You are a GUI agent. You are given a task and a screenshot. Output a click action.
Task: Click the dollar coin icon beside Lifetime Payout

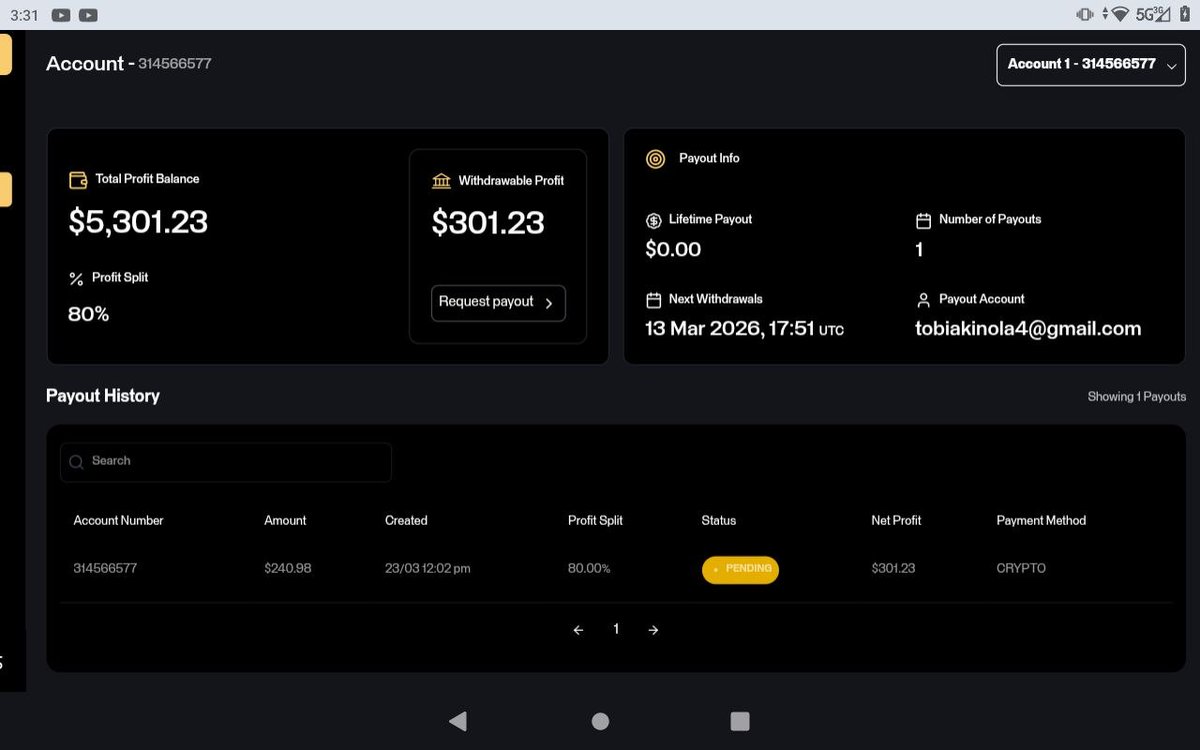point(654,220)
